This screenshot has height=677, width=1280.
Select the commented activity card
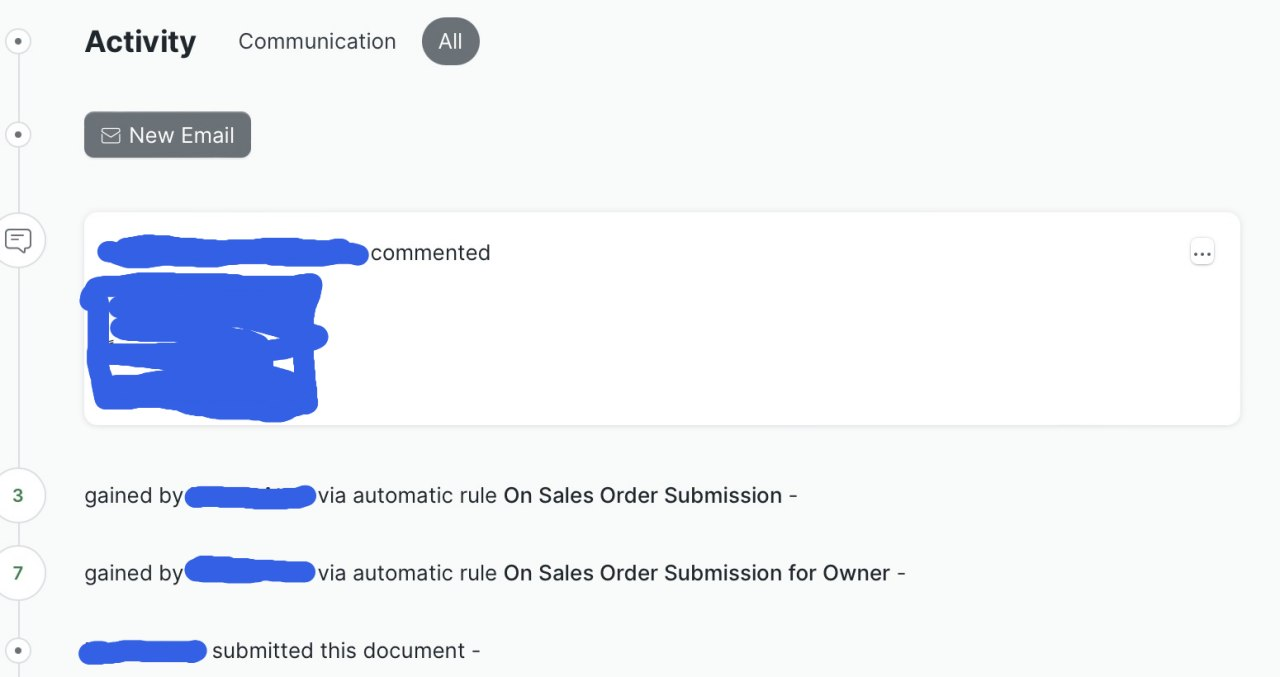(660, 318)
